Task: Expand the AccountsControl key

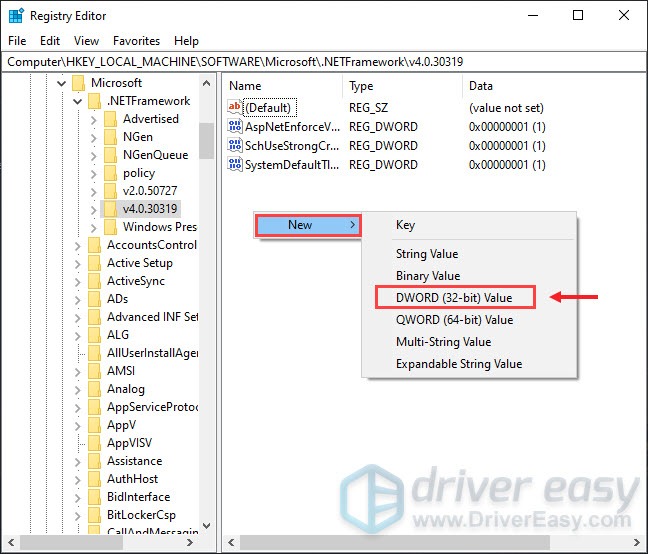Action: coord(78,246)
